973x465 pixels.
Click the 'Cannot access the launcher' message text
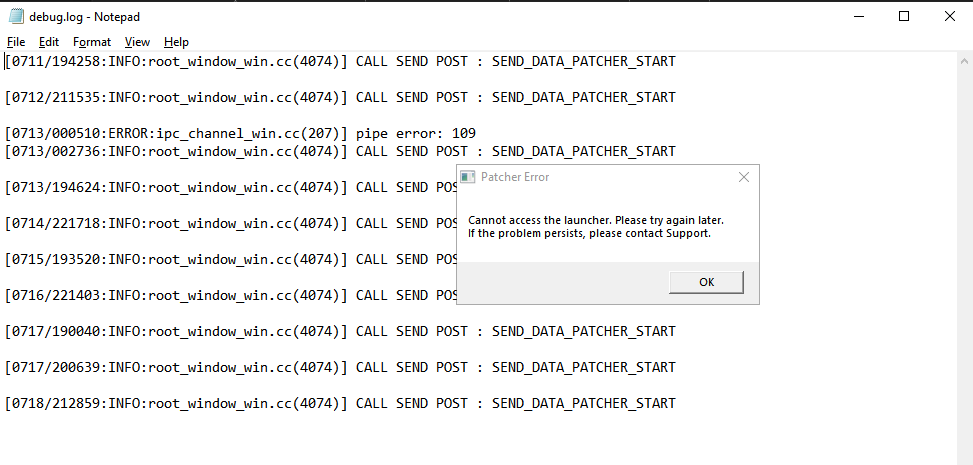point(596,220)
